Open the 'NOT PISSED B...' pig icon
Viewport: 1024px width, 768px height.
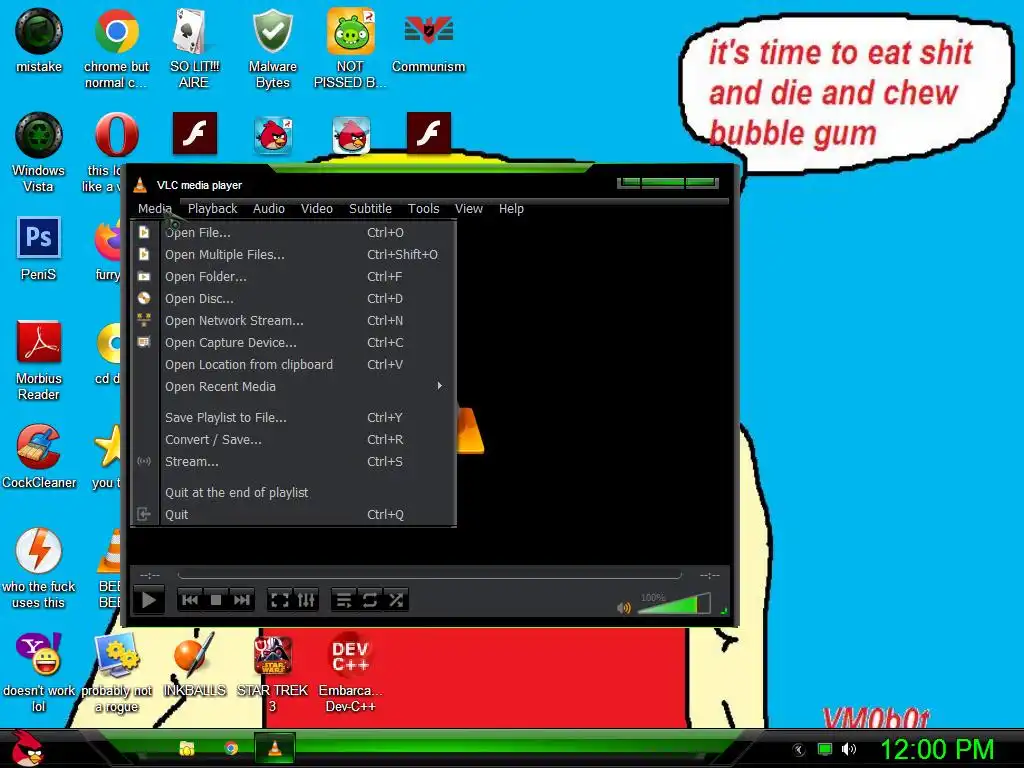[x=350, y=48]
